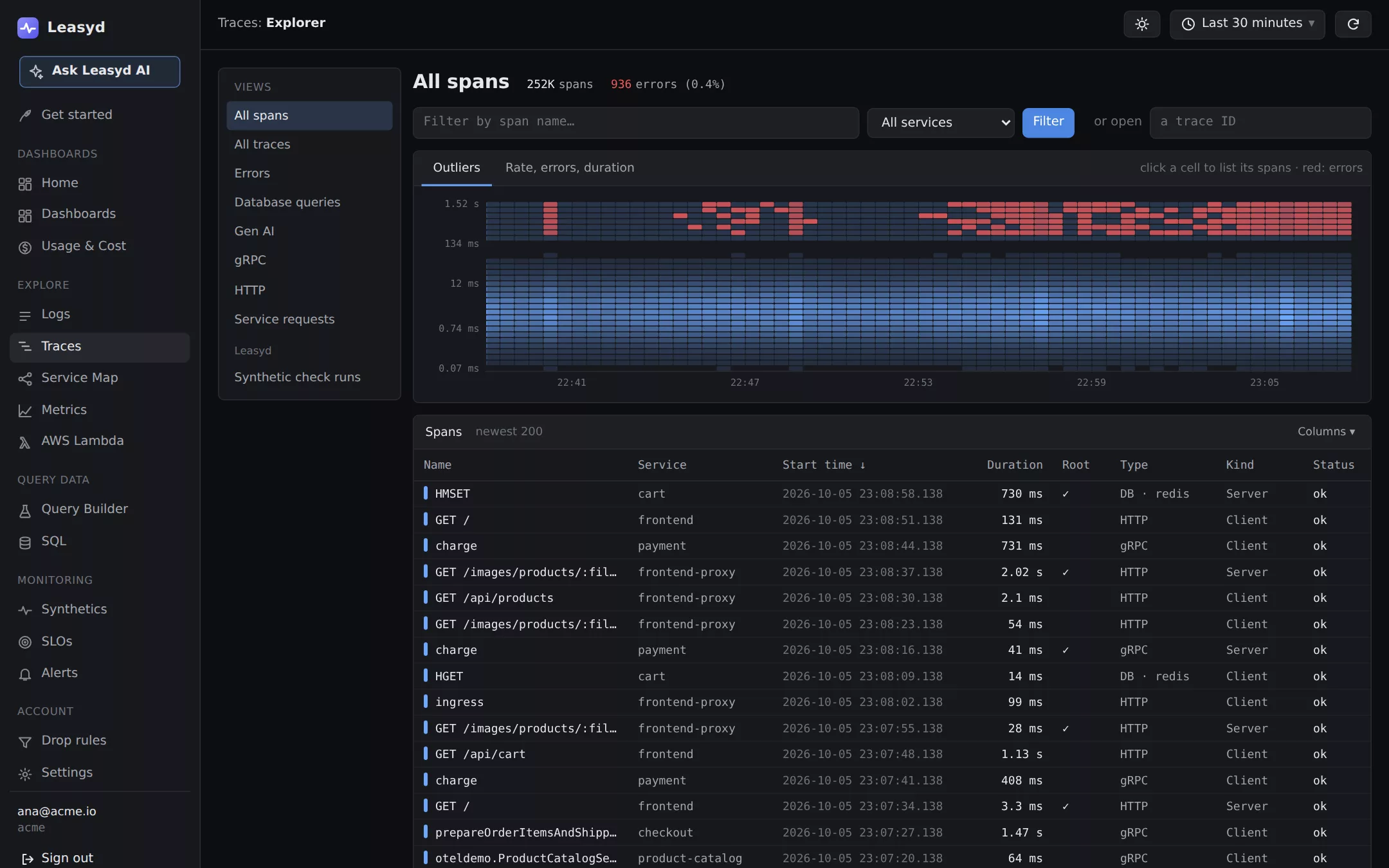Image resolution: width=1389 pixels, height=868 pixels.
Task: Expand the Last 30 minutes time range
Action: coord(1247,24)
